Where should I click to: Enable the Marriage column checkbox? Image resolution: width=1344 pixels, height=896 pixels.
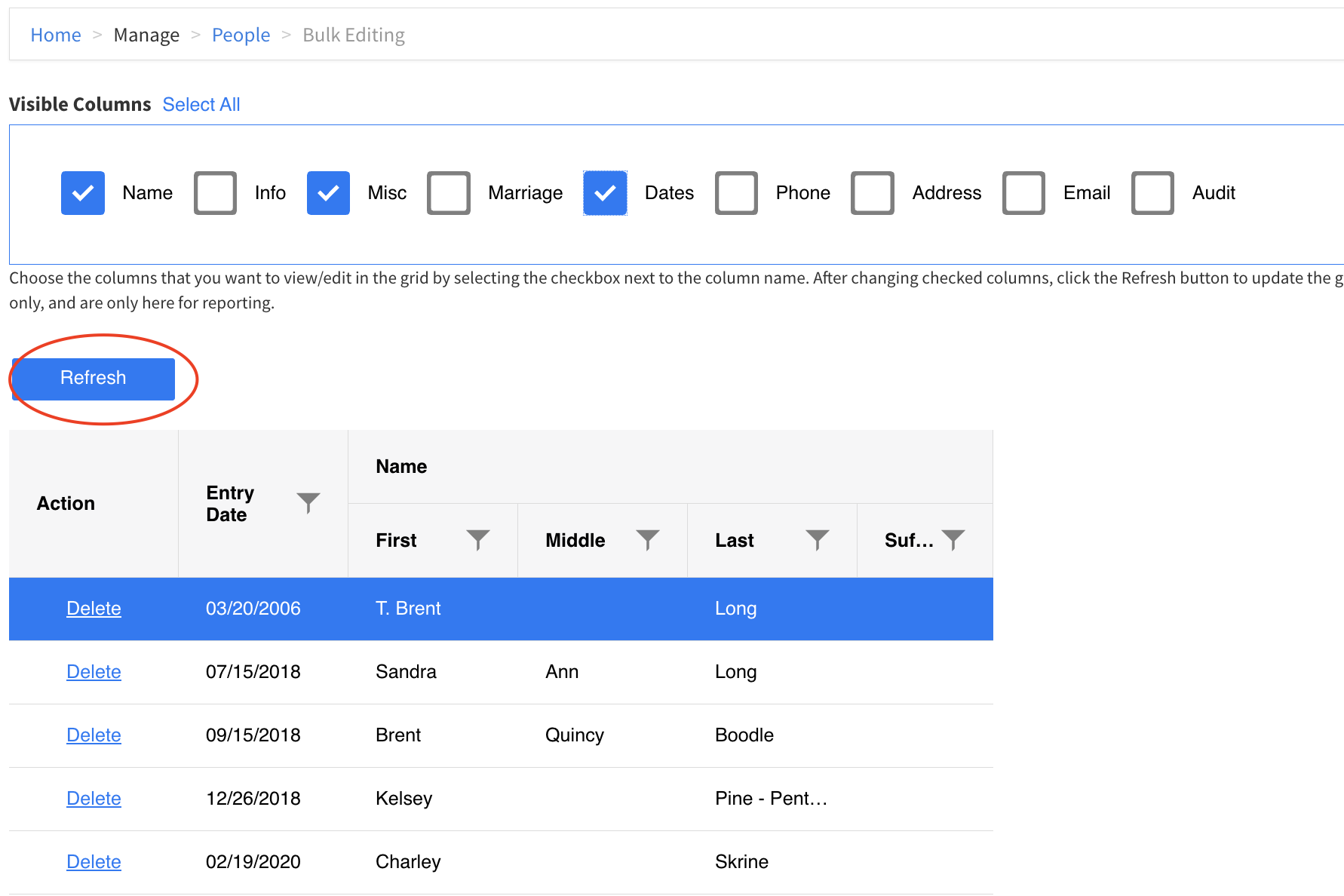[x=449, y=193]
